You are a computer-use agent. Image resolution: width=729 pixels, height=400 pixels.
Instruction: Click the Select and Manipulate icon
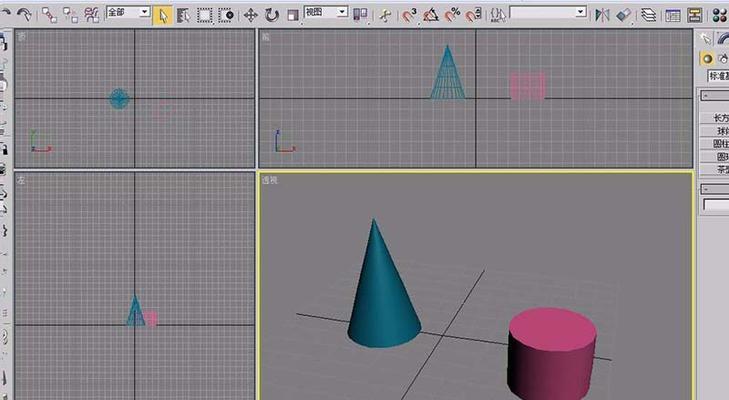(385, 15)
